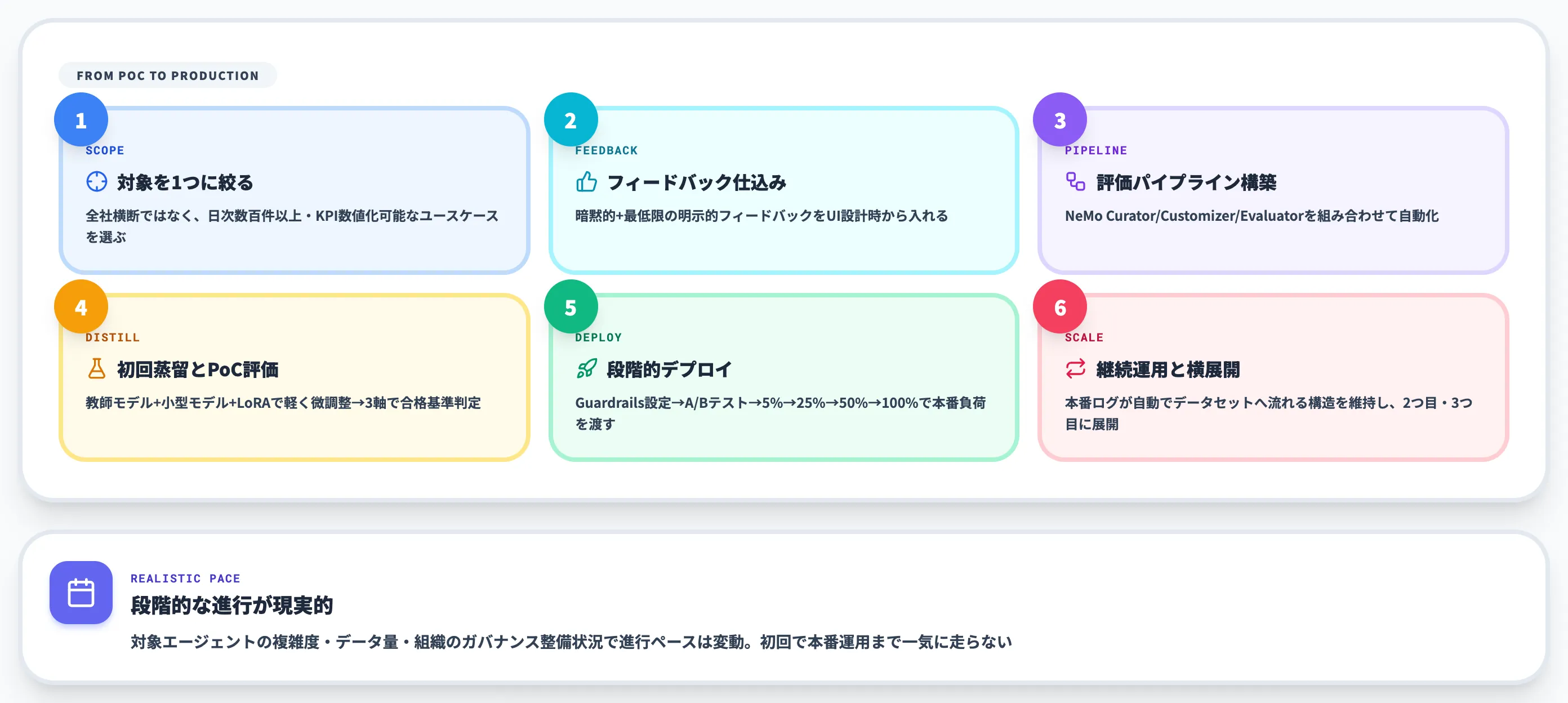Click the purple step 3 number badge

tap(1060, 120)
